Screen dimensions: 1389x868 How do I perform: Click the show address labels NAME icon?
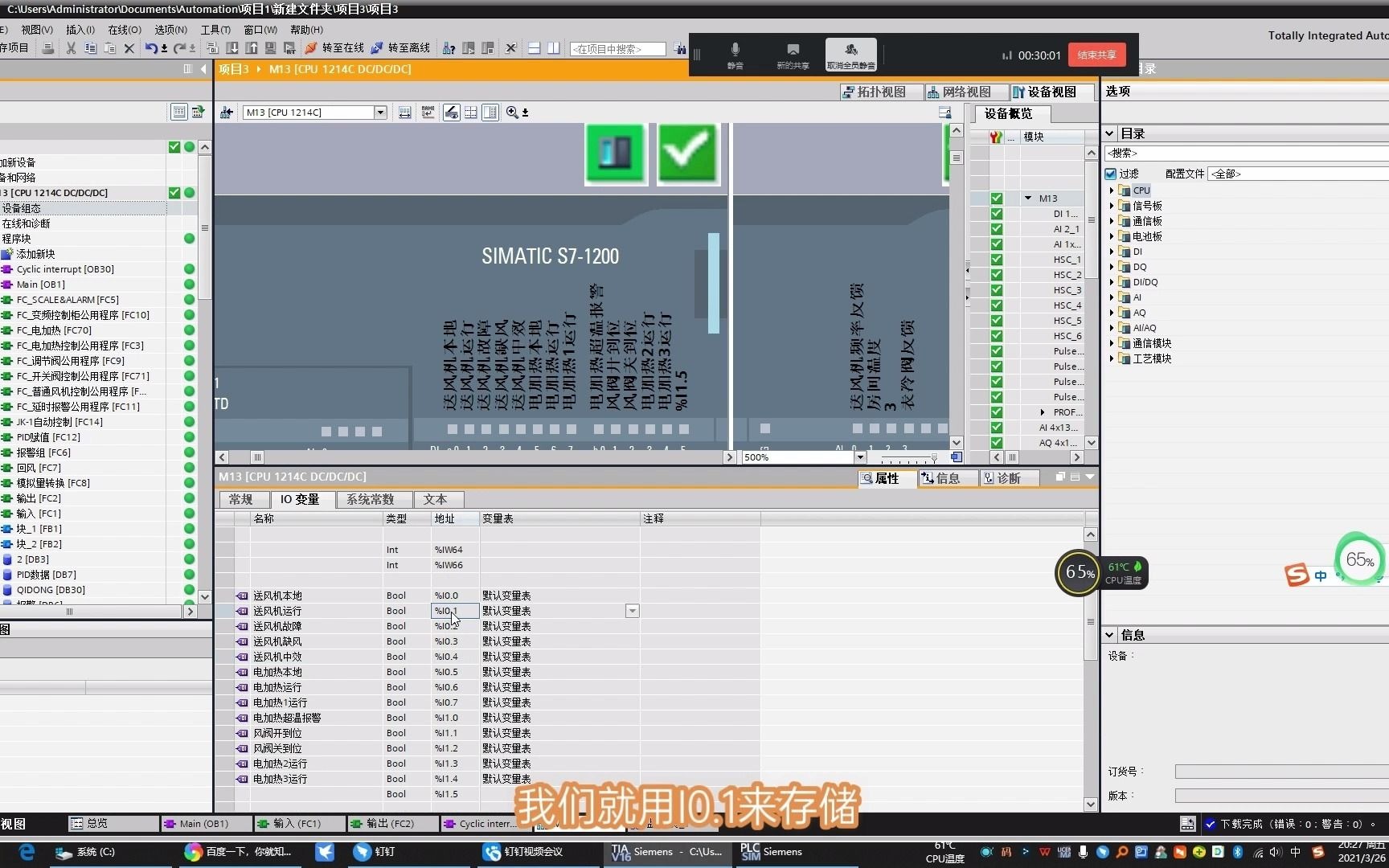(x=428, y=113)
